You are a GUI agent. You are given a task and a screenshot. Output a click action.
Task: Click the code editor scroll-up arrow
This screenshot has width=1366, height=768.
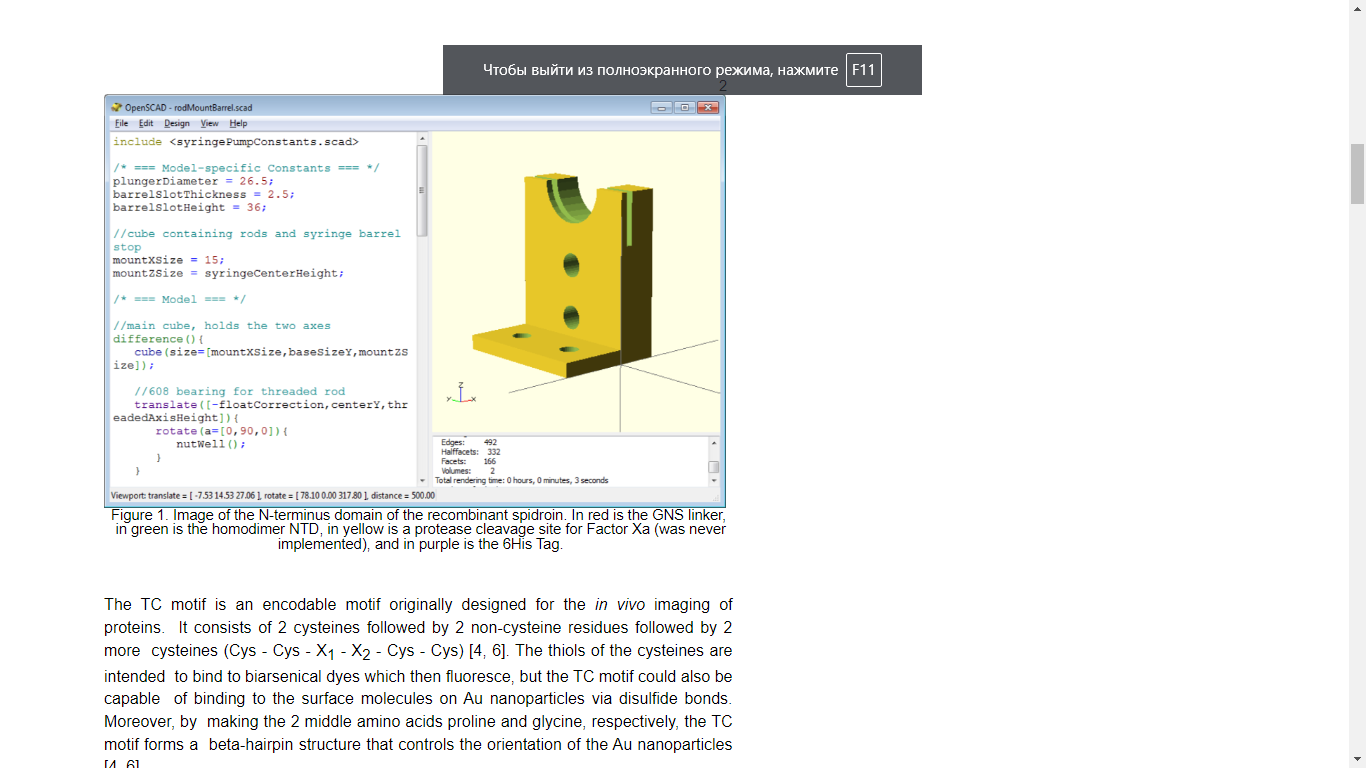pyautogui.click(x=422, y=139)
